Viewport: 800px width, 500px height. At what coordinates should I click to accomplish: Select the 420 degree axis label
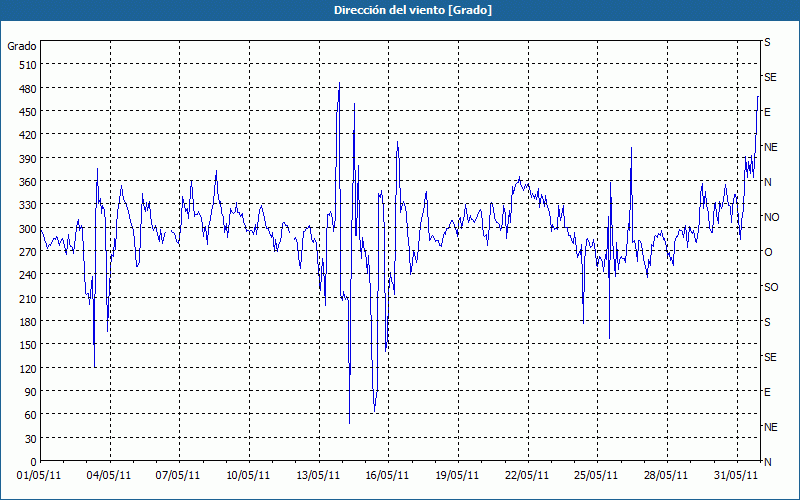(x=28, y=135)
